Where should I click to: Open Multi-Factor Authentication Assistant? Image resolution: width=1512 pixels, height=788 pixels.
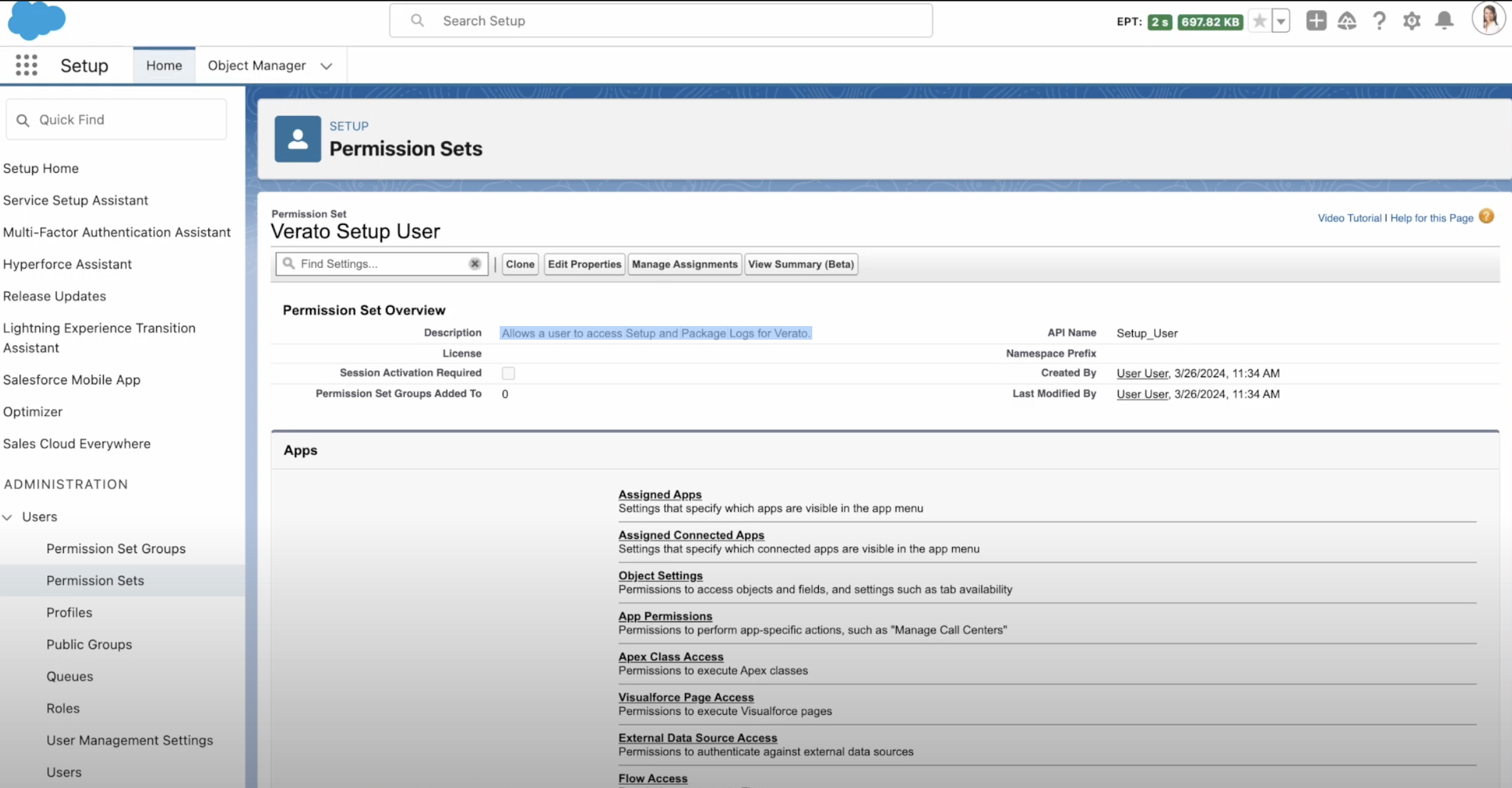[117, 232]
